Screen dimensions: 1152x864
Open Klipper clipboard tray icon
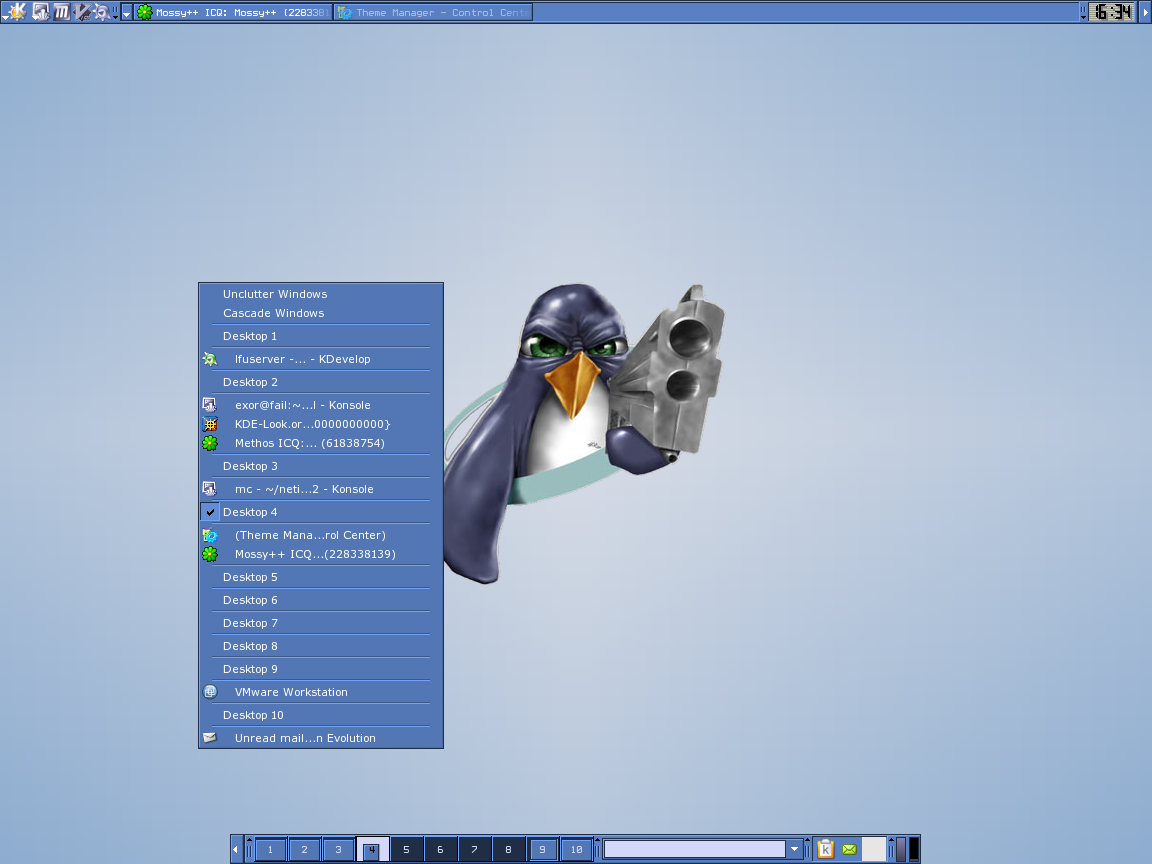(825, 849)
